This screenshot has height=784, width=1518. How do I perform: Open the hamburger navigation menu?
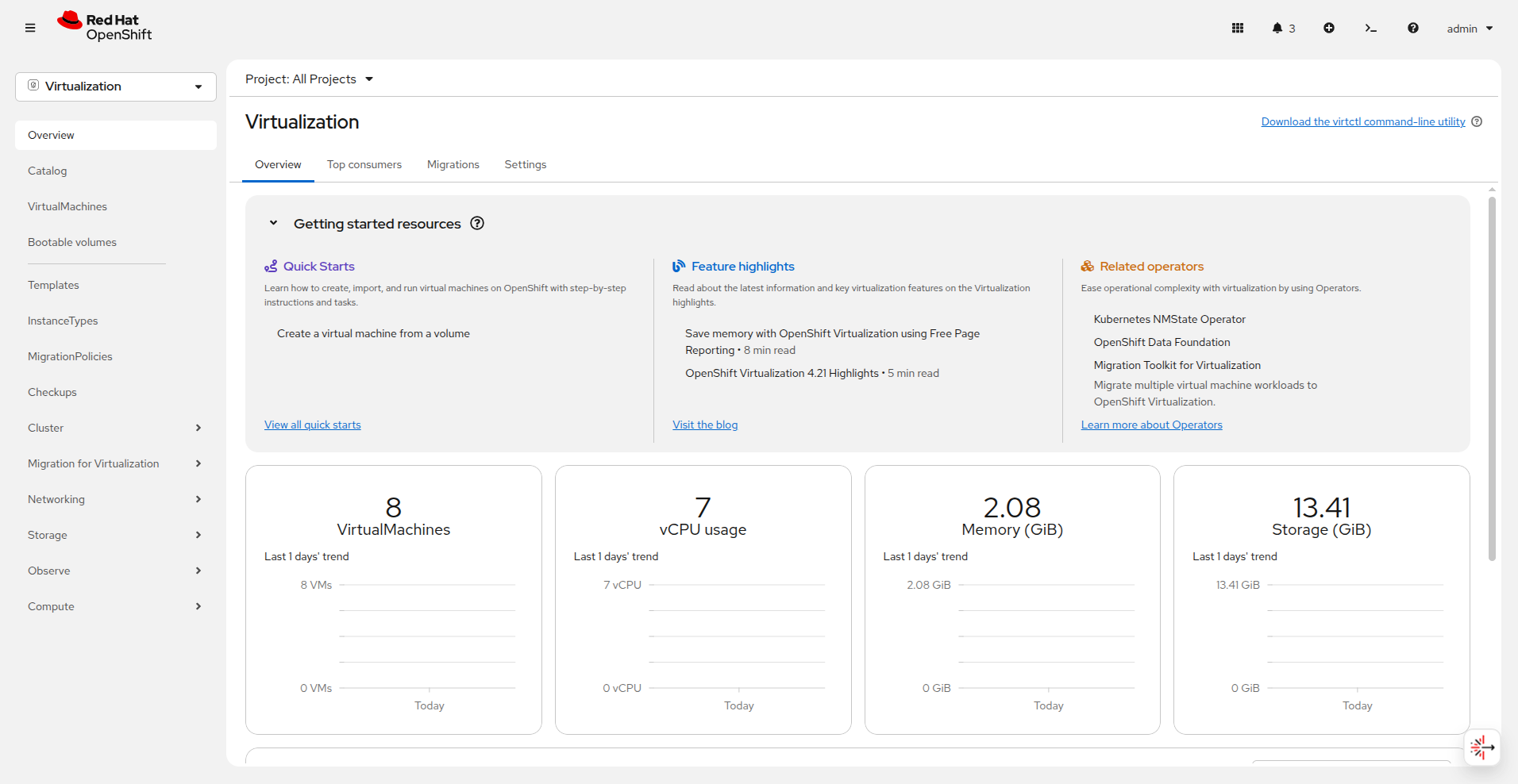[x=30, y=28]
